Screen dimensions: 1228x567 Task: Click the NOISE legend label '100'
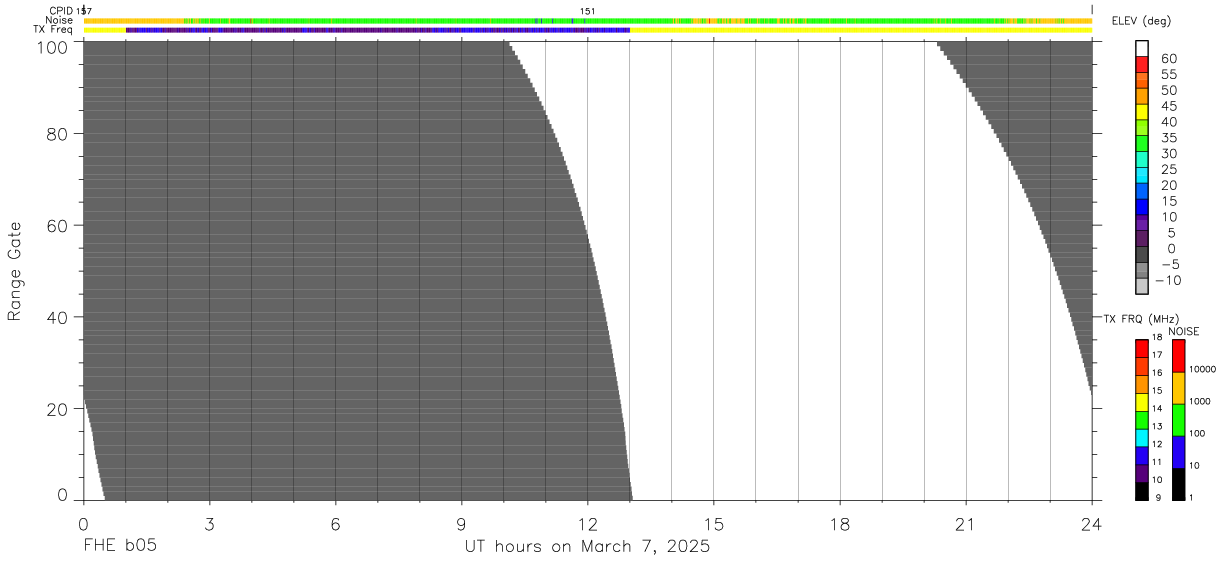click(1199, 433)
